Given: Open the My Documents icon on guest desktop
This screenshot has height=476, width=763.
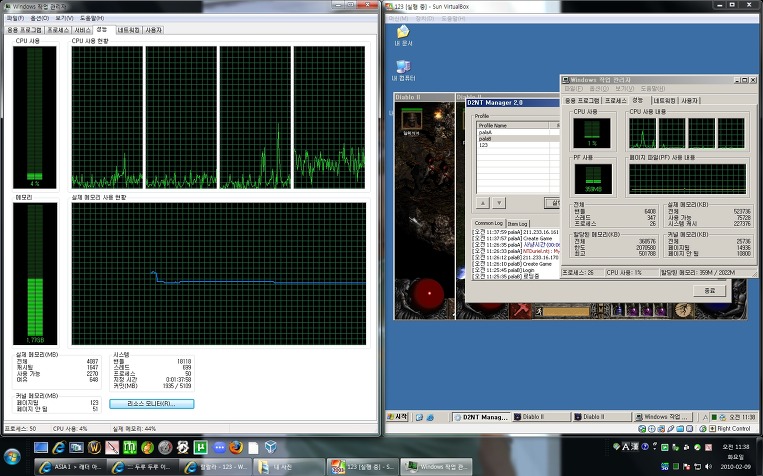Looking at the screenshot, I should (403, 36).
